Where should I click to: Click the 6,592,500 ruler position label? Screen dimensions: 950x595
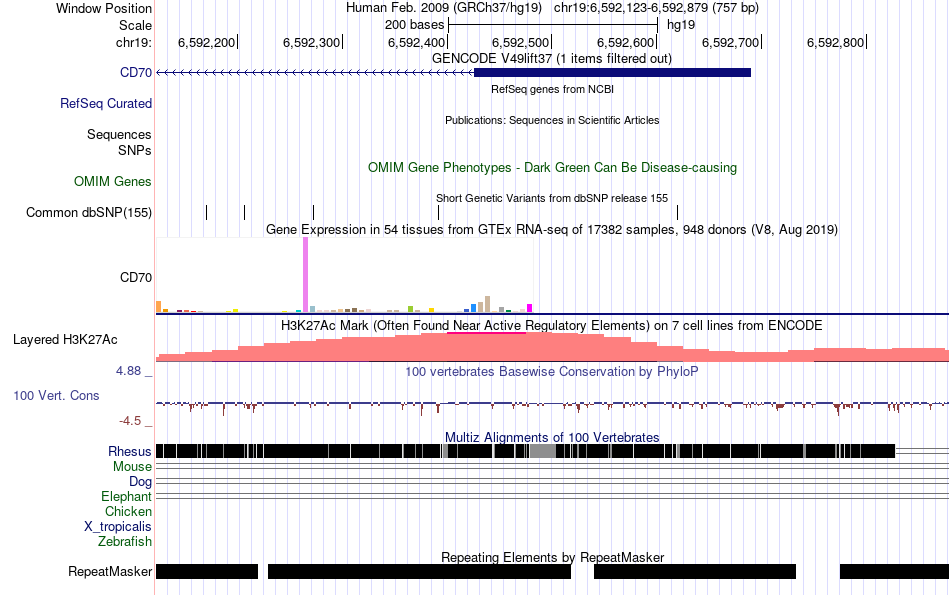(x=520, y=42)
